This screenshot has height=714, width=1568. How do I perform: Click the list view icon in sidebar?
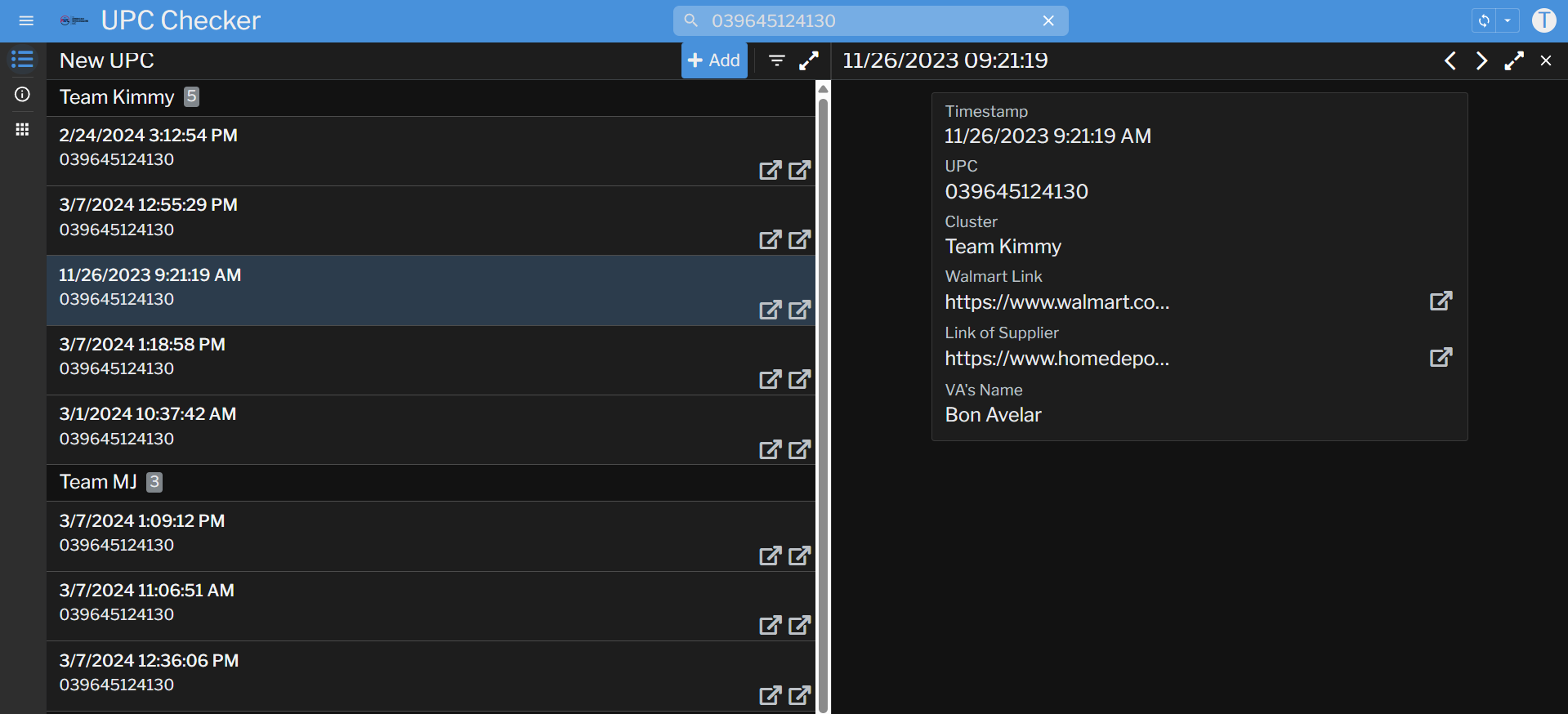click(22, 60)
